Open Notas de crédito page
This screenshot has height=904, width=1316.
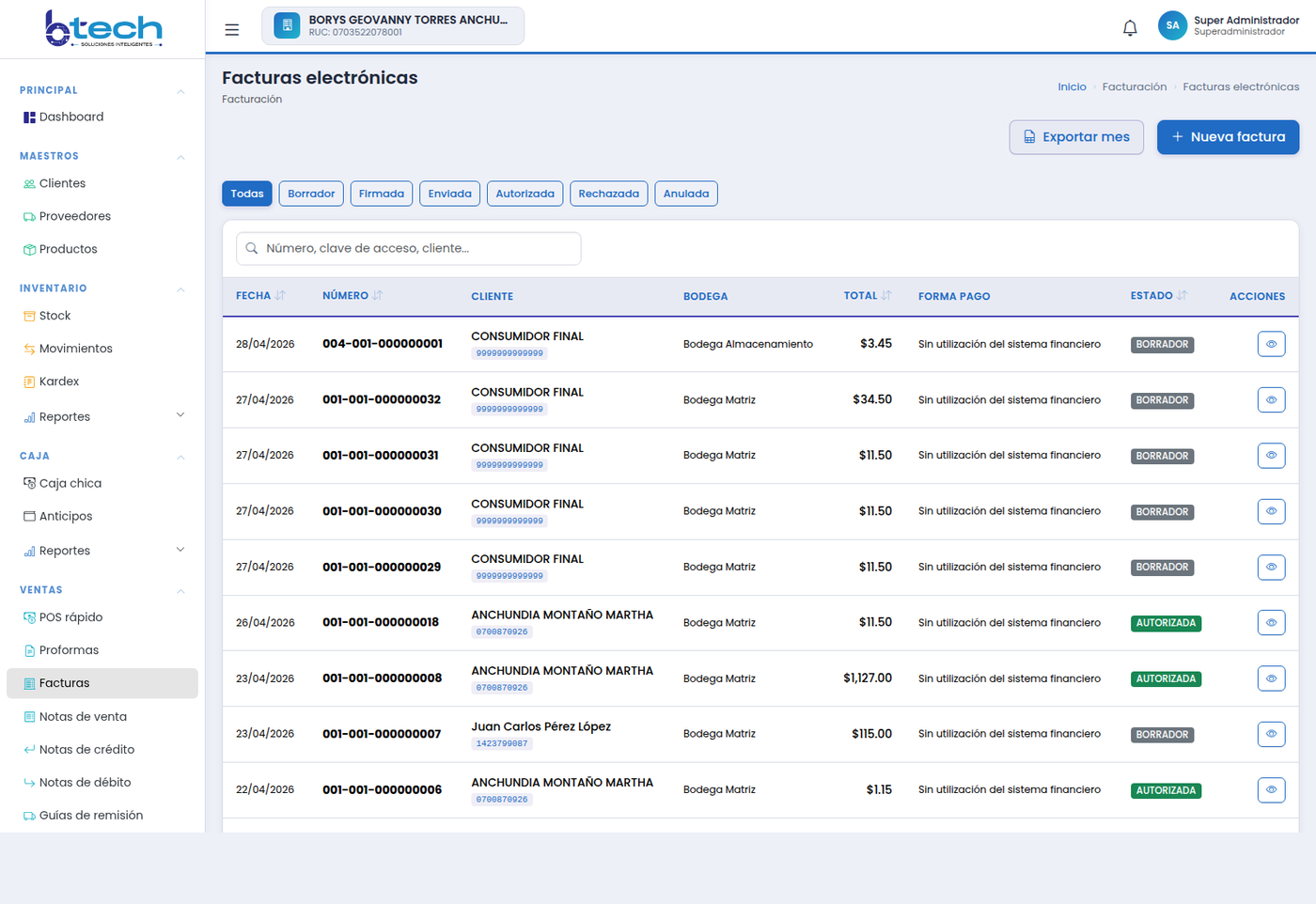[86, 749]
